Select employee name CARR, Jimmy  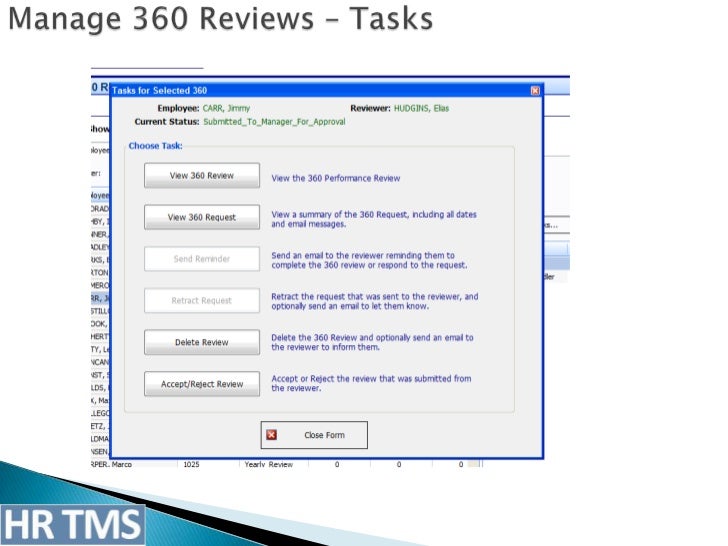tap(226, 108)
